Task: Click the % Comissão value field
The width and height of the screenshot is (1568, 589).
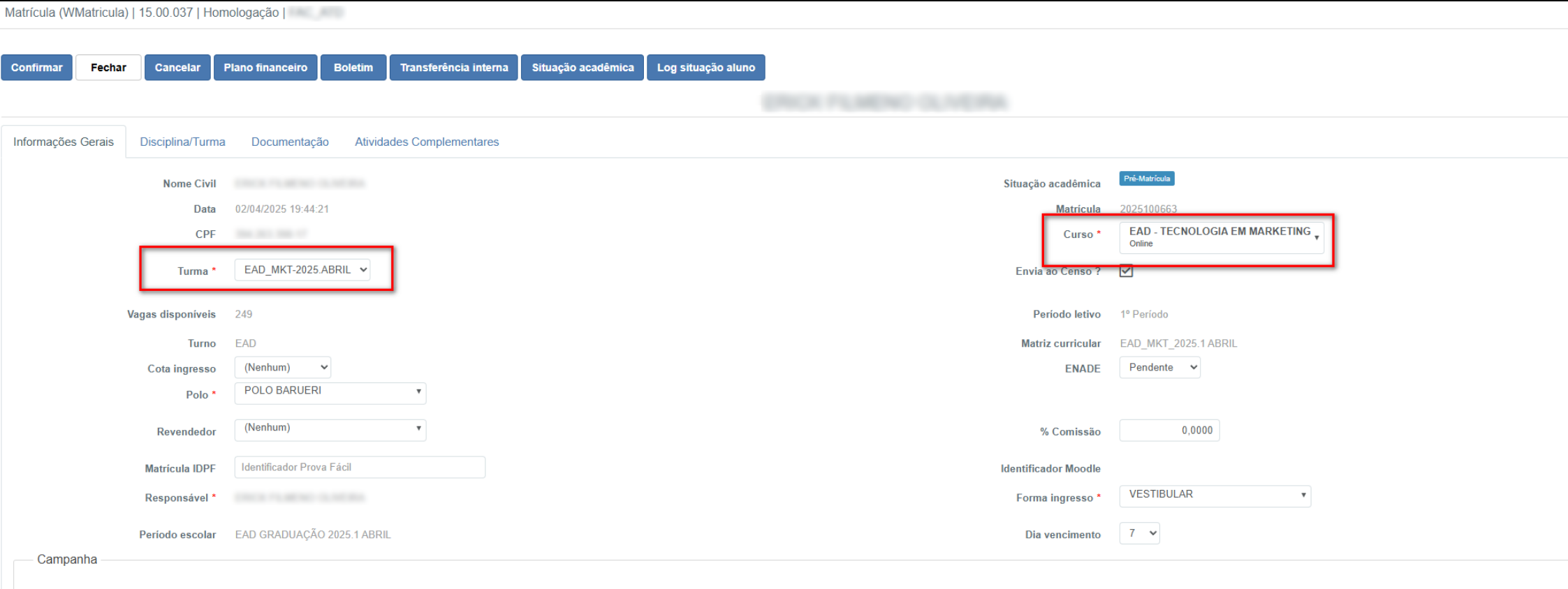Action: 1169,431
